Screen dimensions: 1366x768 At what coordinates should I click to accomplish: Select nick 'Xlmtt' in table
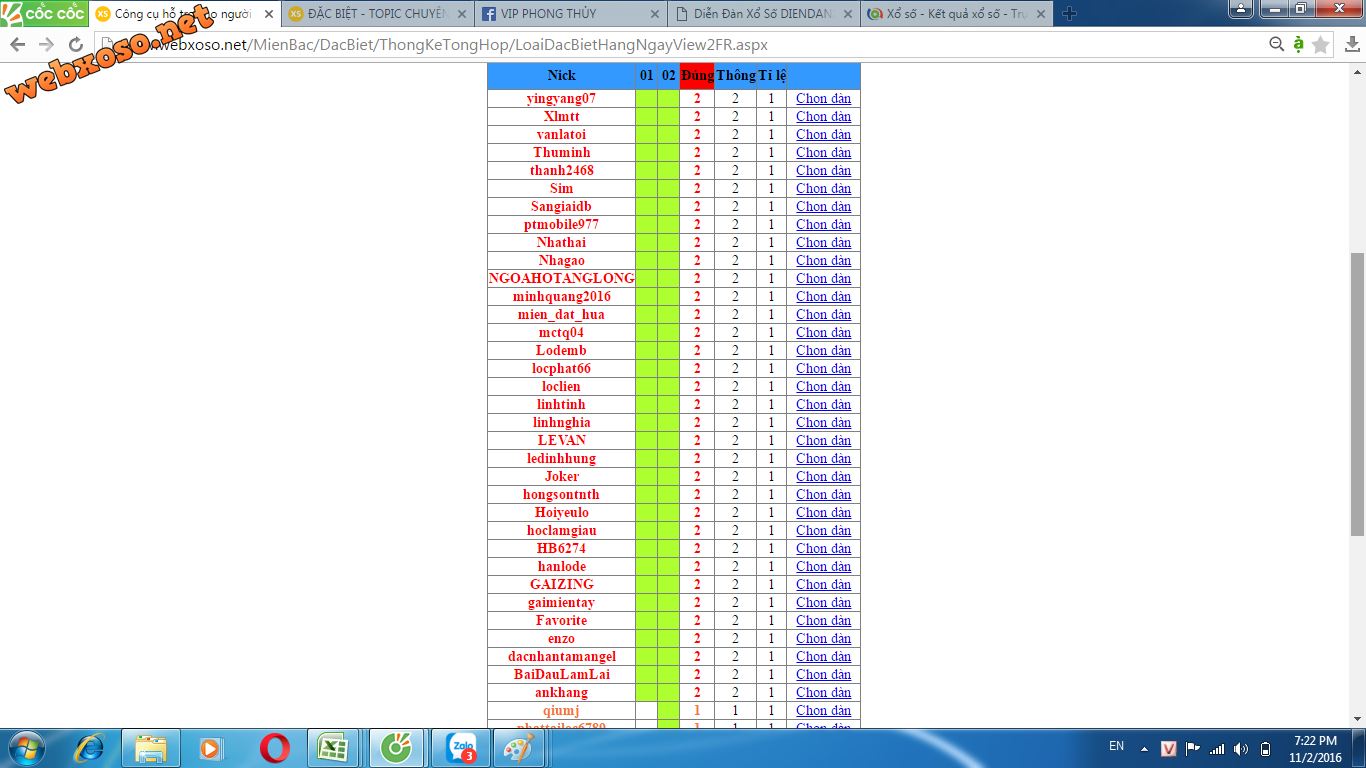click(561, 116)
